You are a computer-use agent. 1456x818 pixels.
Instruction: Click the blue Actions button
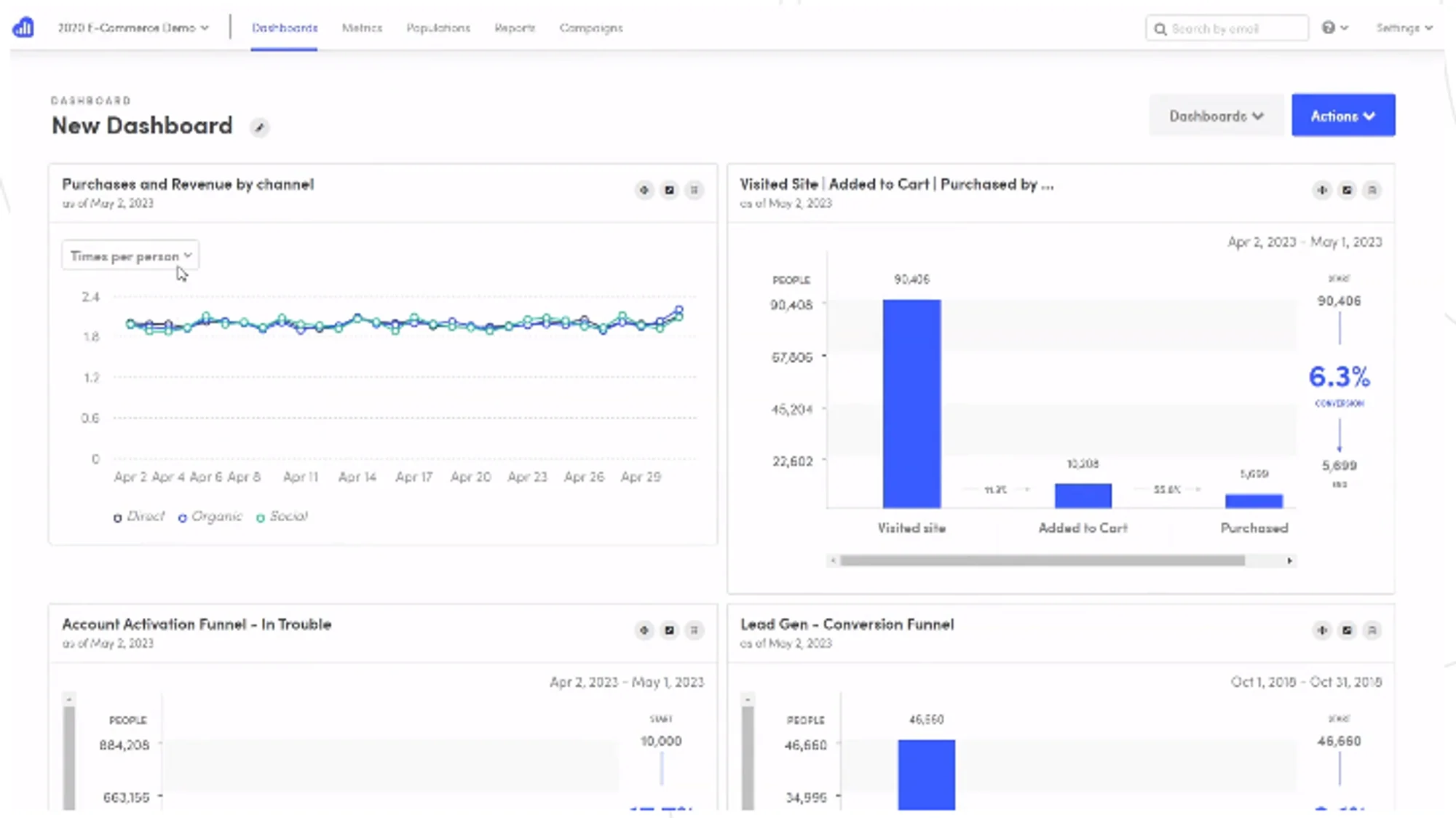coord(1342,116)
